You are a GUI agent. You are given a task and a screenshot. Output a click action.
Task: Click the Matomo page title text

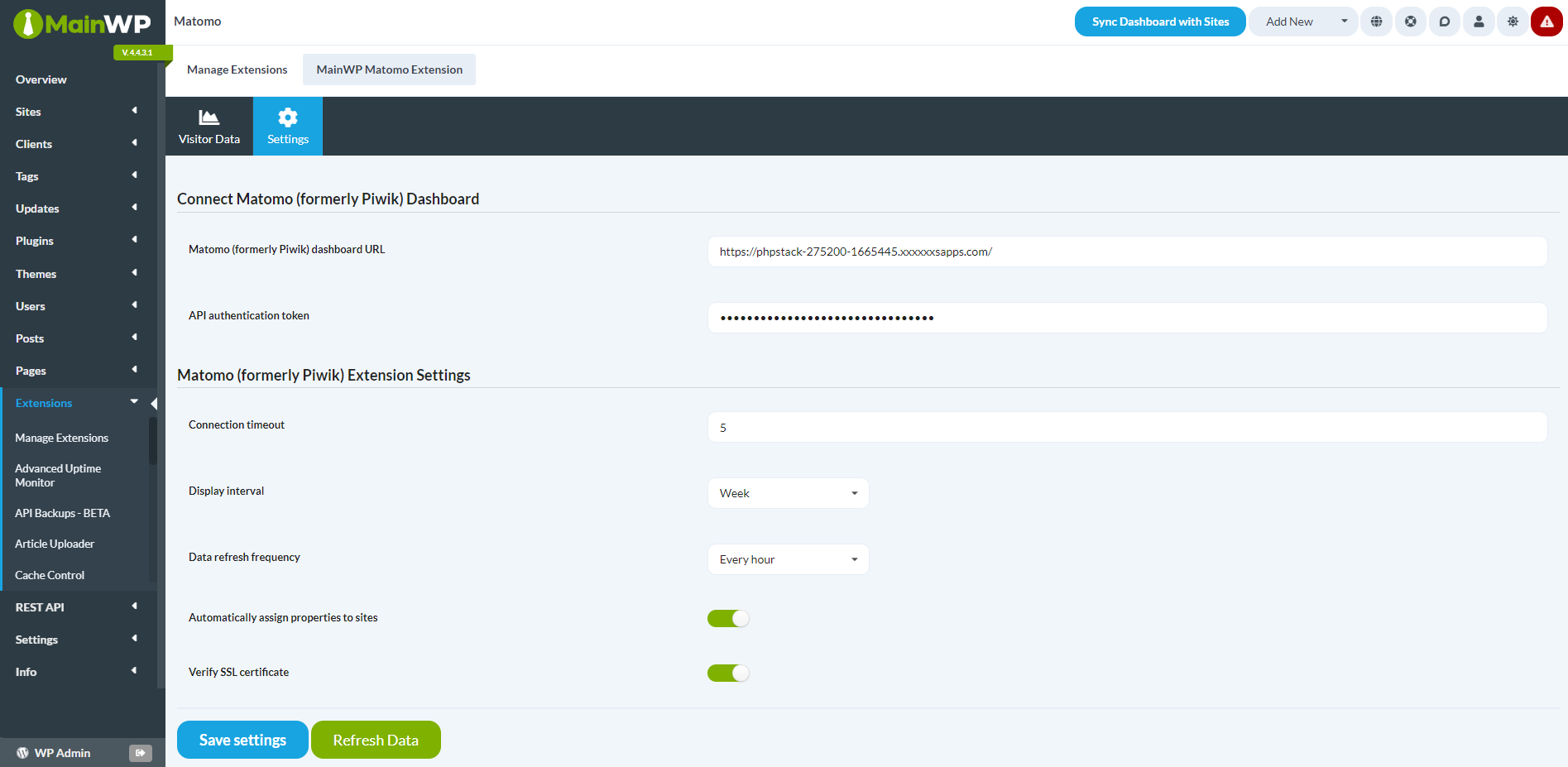click(x=198, y=22)
